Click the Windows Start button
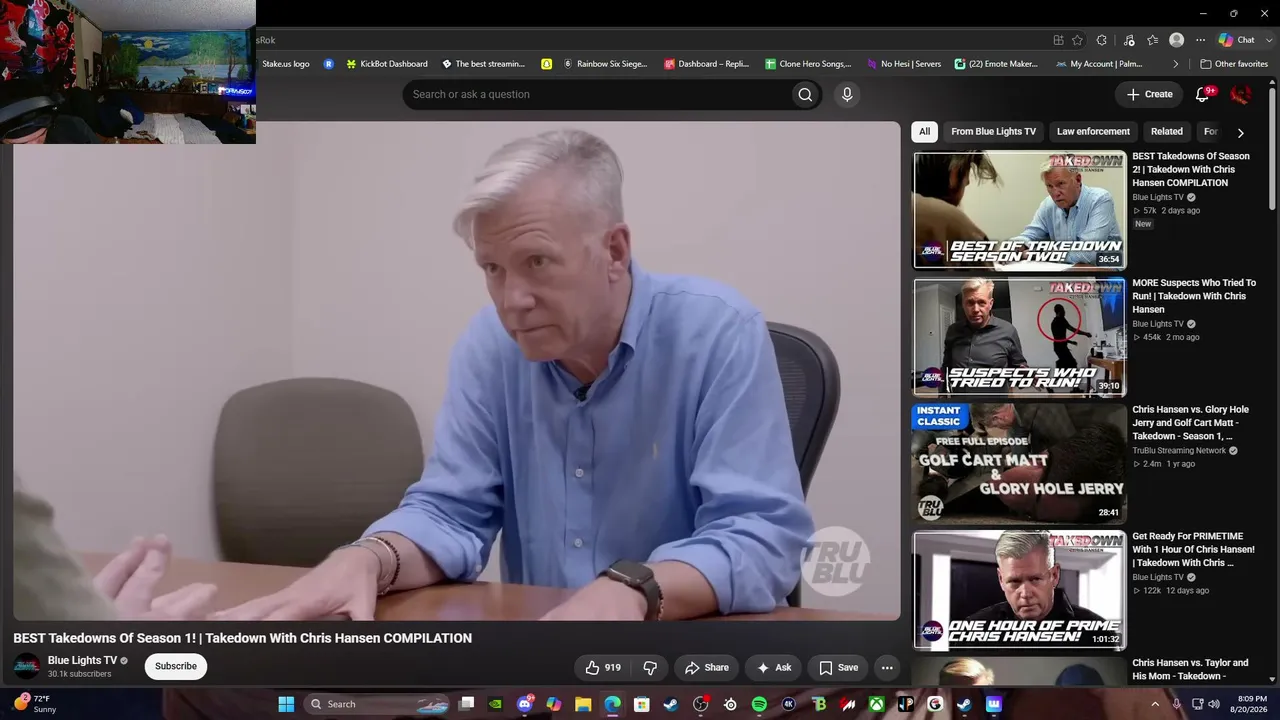 coord(286,704)
